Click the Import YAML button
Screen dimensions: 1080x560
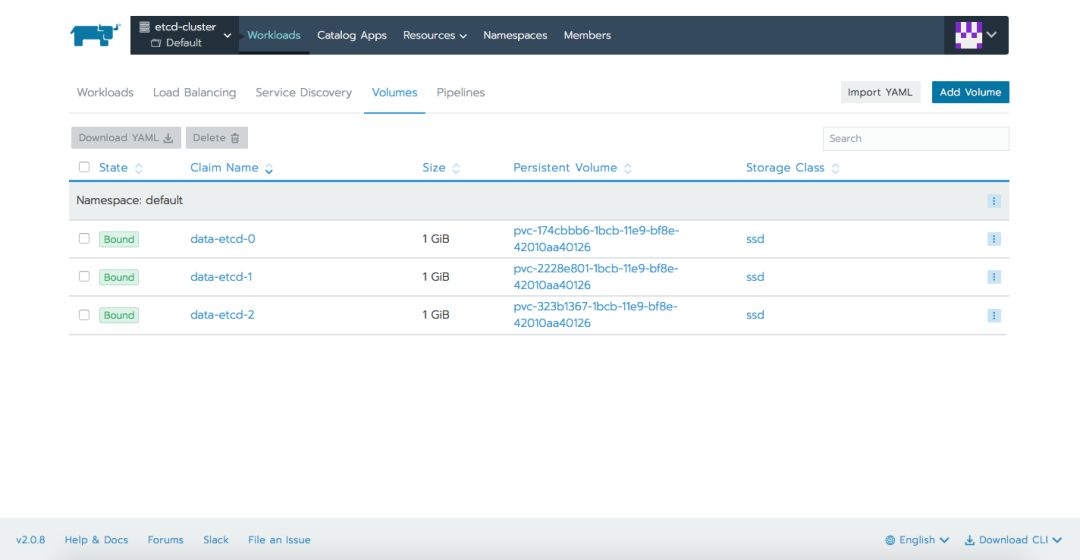coord(880,92)
